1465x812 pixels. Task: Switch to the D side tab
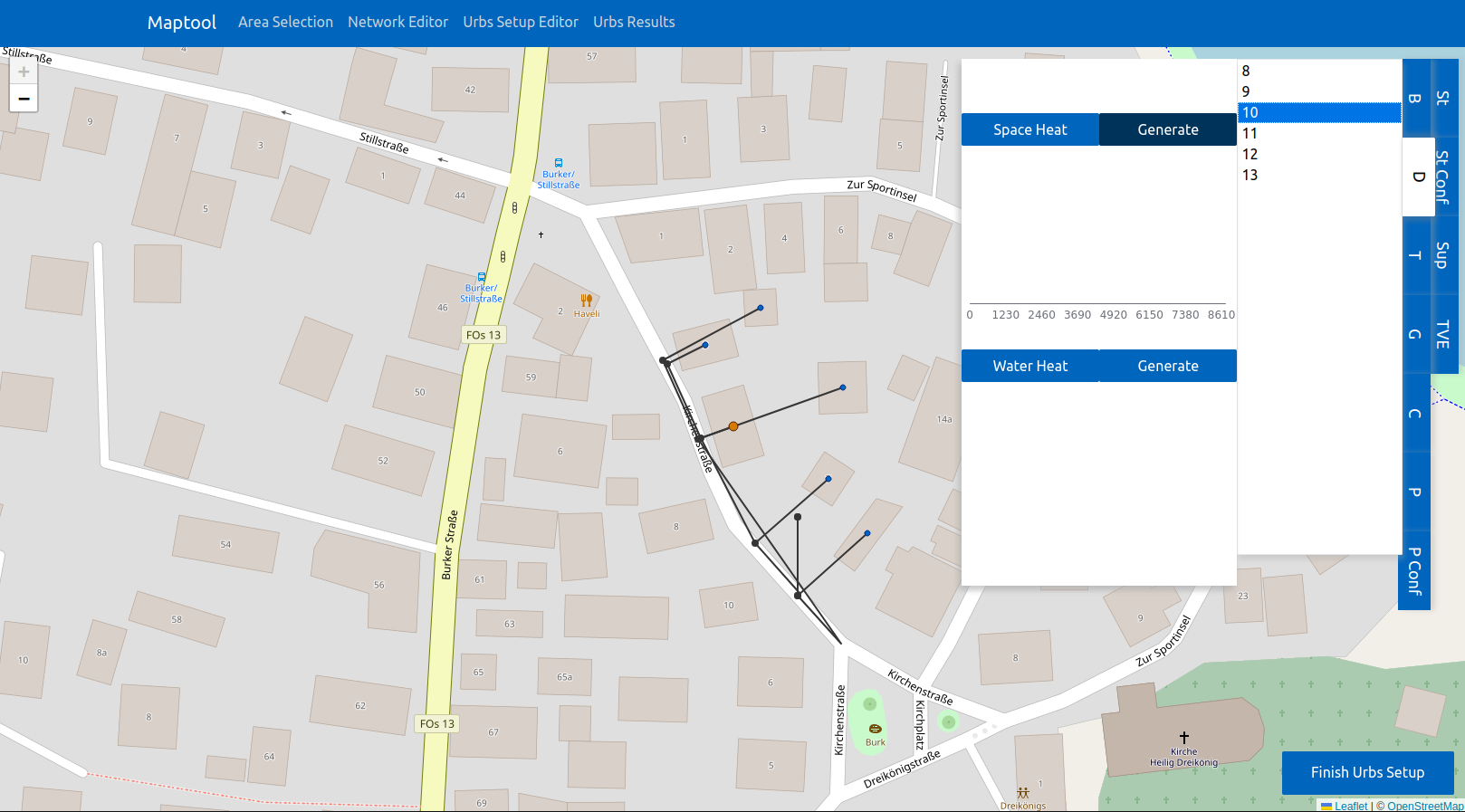tap(1418, 177)
